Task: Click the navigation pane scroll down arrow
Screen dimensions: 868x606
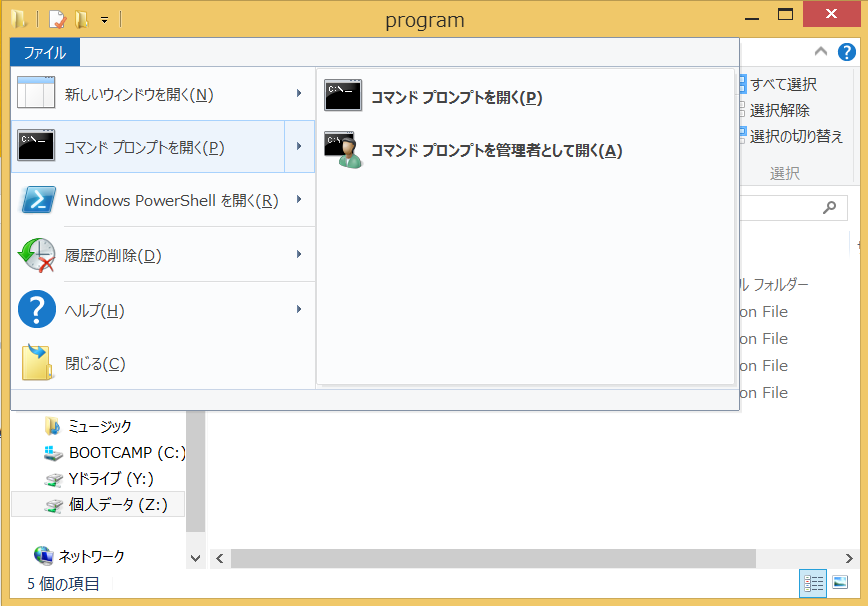Action: tap(195, 558)
